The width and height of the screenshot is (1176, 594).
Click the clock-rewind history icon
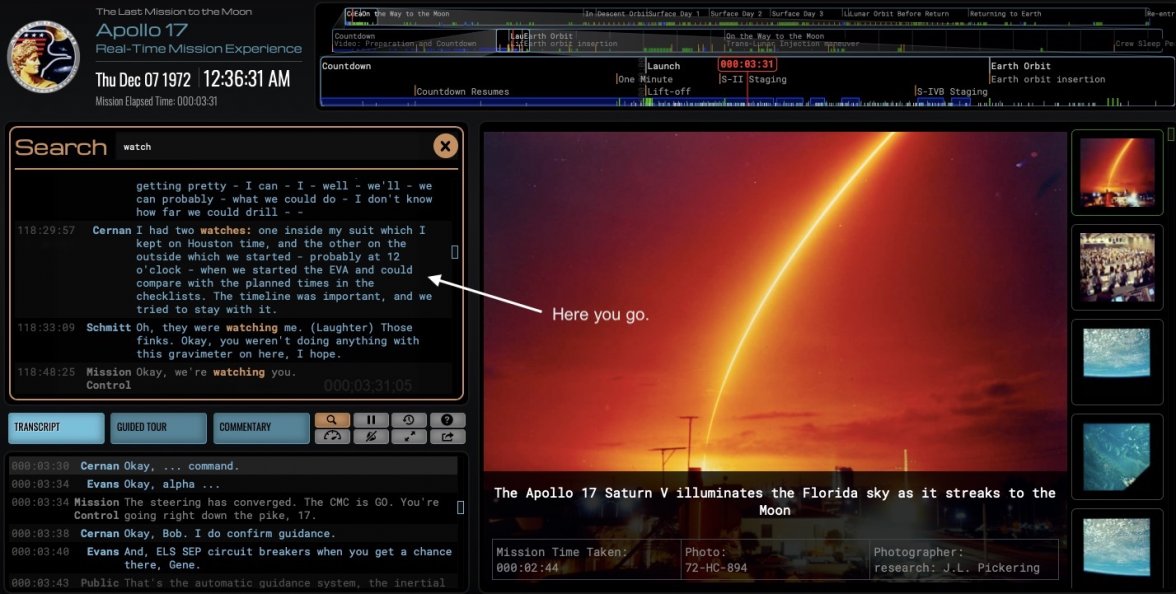point(409,420)
